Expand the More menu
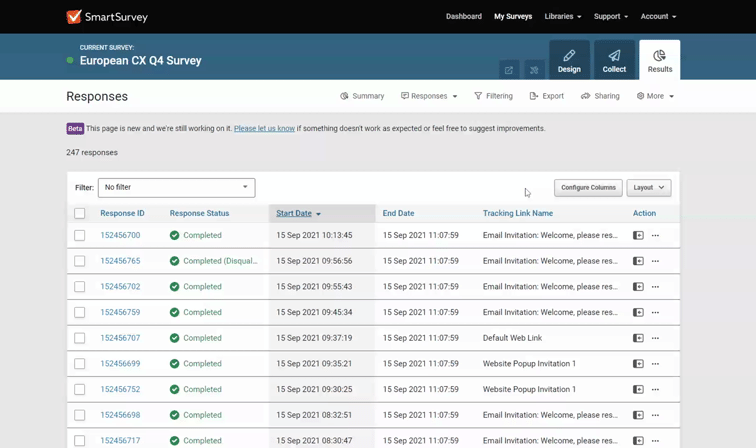The width and height of the screenshot is (756, 448). point(655,96)
